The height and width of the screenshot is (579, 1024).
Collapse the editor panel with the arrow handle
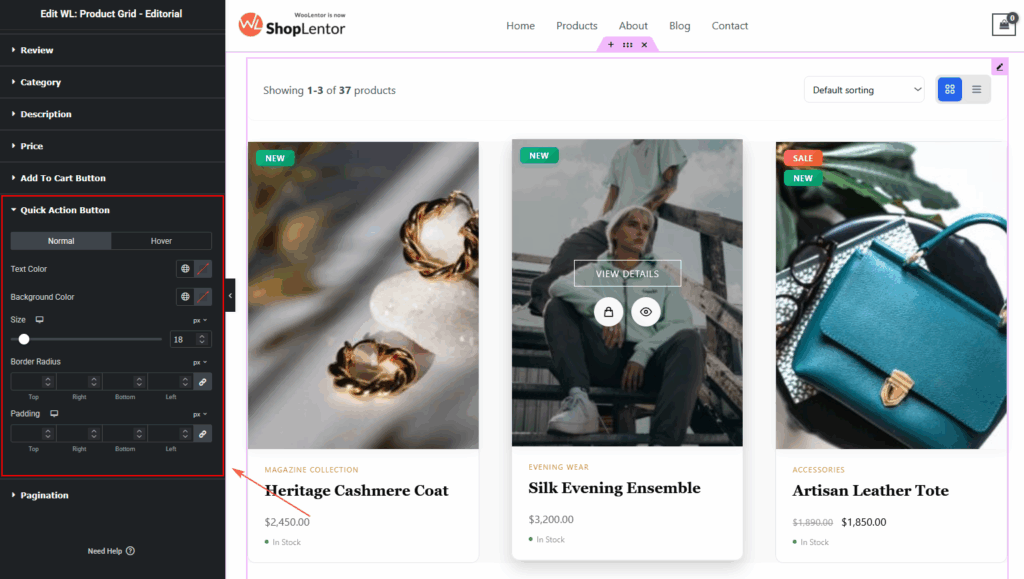pos(230,296)
